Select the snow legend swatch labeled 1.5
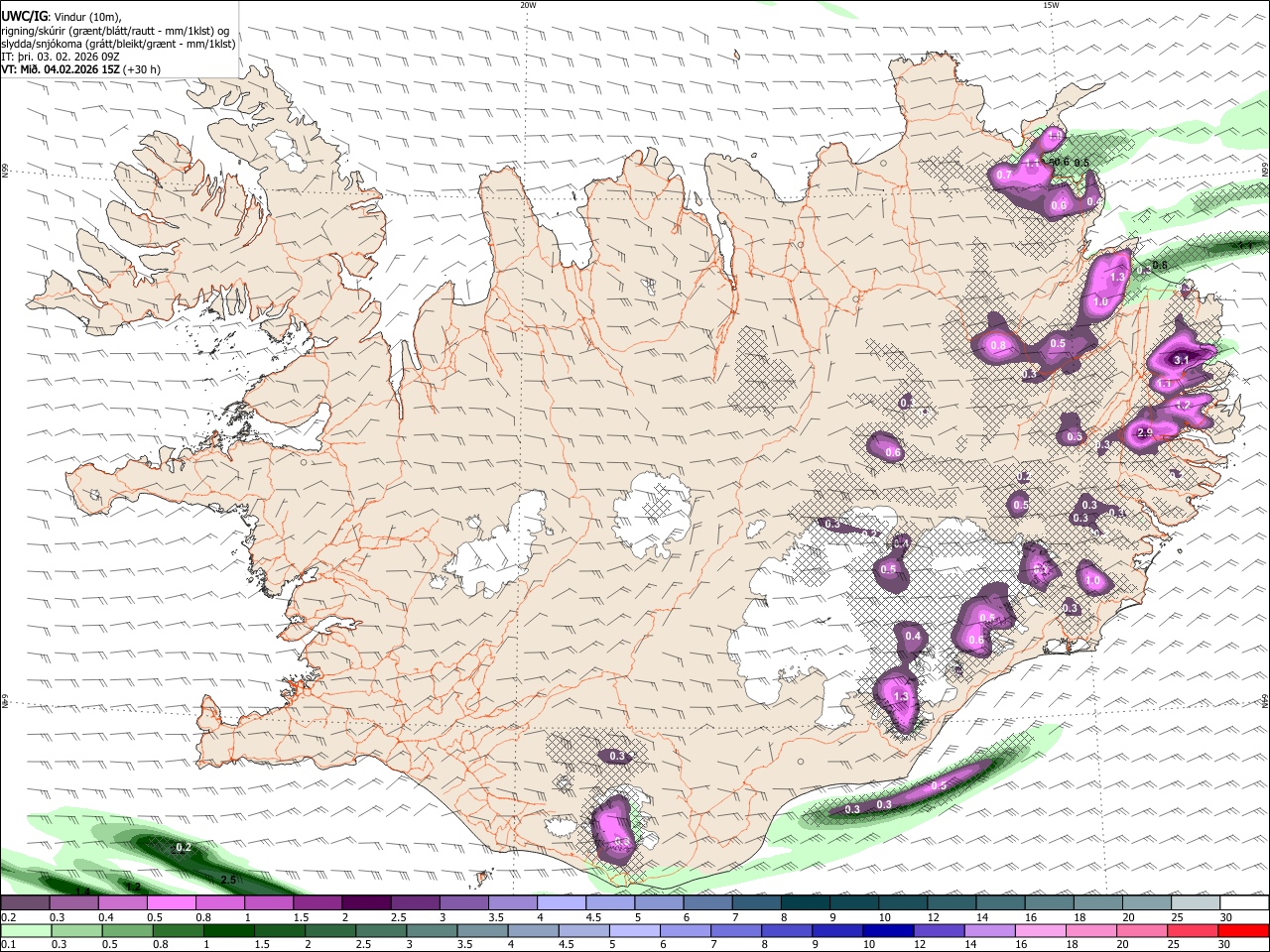Screen dimensions: 1270x952 pyautogui.click(x=317, y=903)
